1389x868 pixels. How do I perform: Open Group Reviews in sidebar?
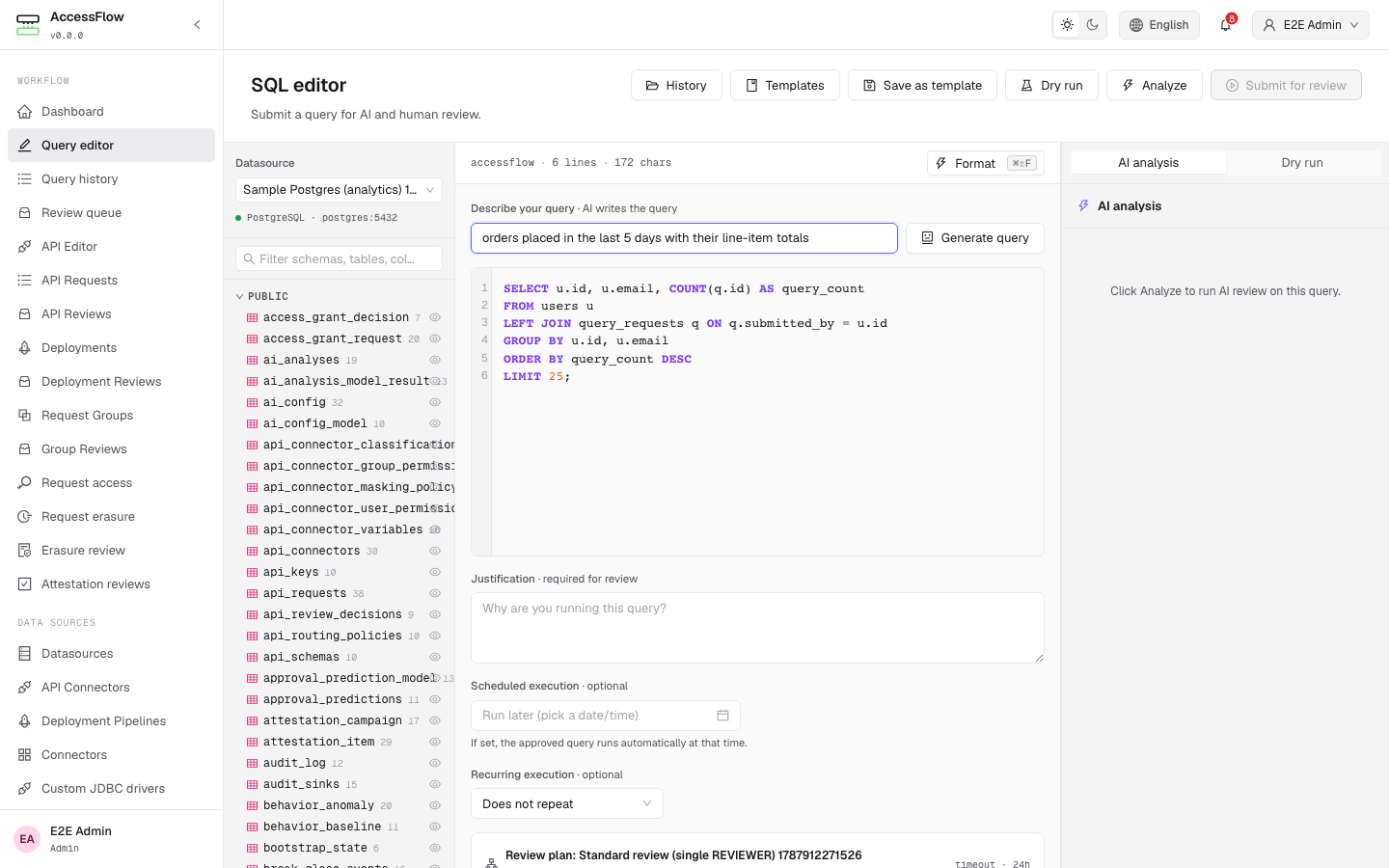[111, 449]
